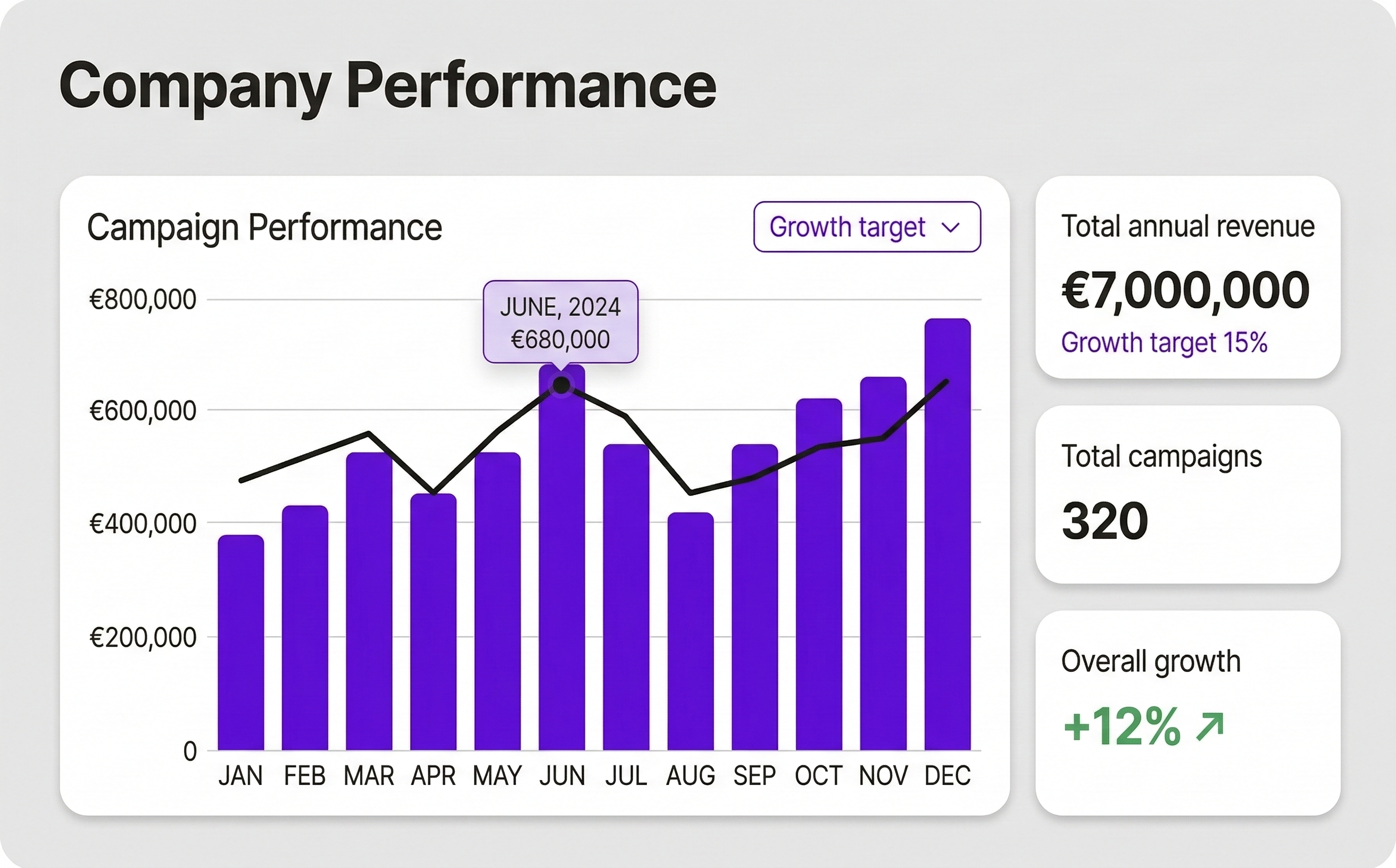1396x868 pixels.
Task: Open the Total campaigns card
Action: (1187, 494)
